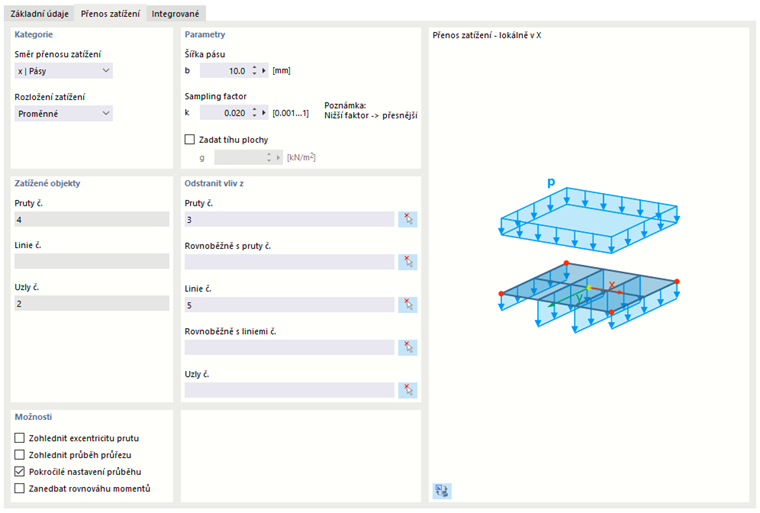Switch to Základní údaje tab
This screenshot has height=513, width=760.
pyautogui.click(x=41, y=14)
